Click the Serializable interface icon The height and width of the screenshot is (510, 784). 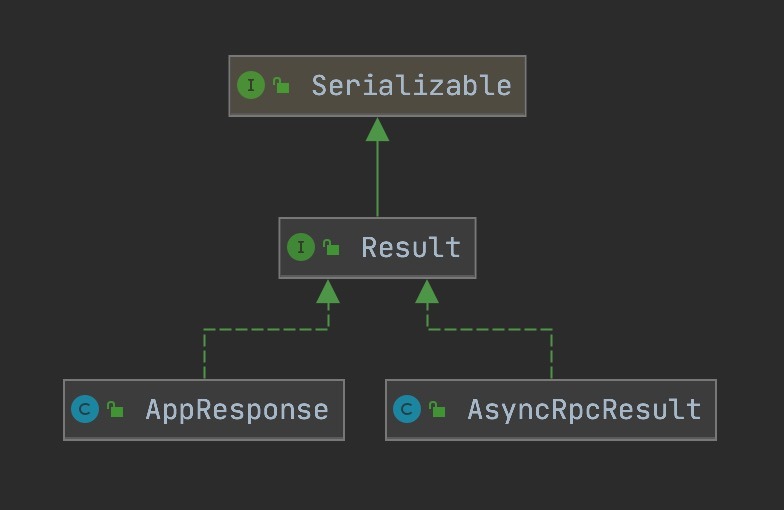point(250,86)
